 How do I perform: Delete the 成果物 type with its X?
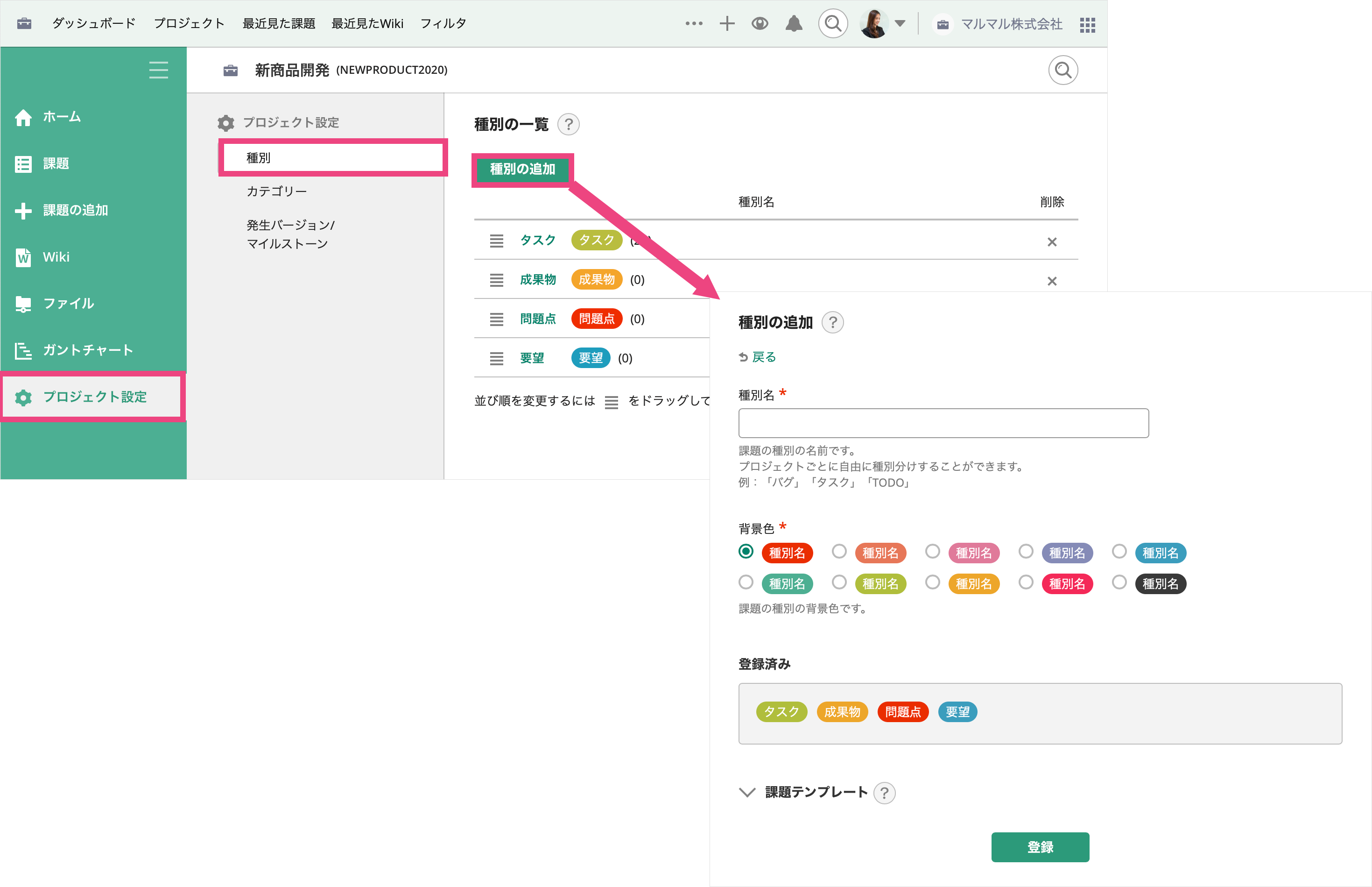tap(1052, 281)
